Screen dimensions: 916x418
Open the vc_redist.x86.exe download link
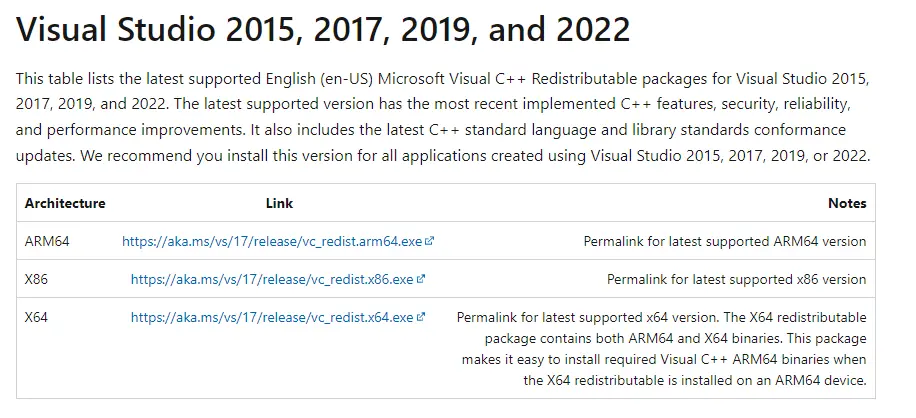272,279
